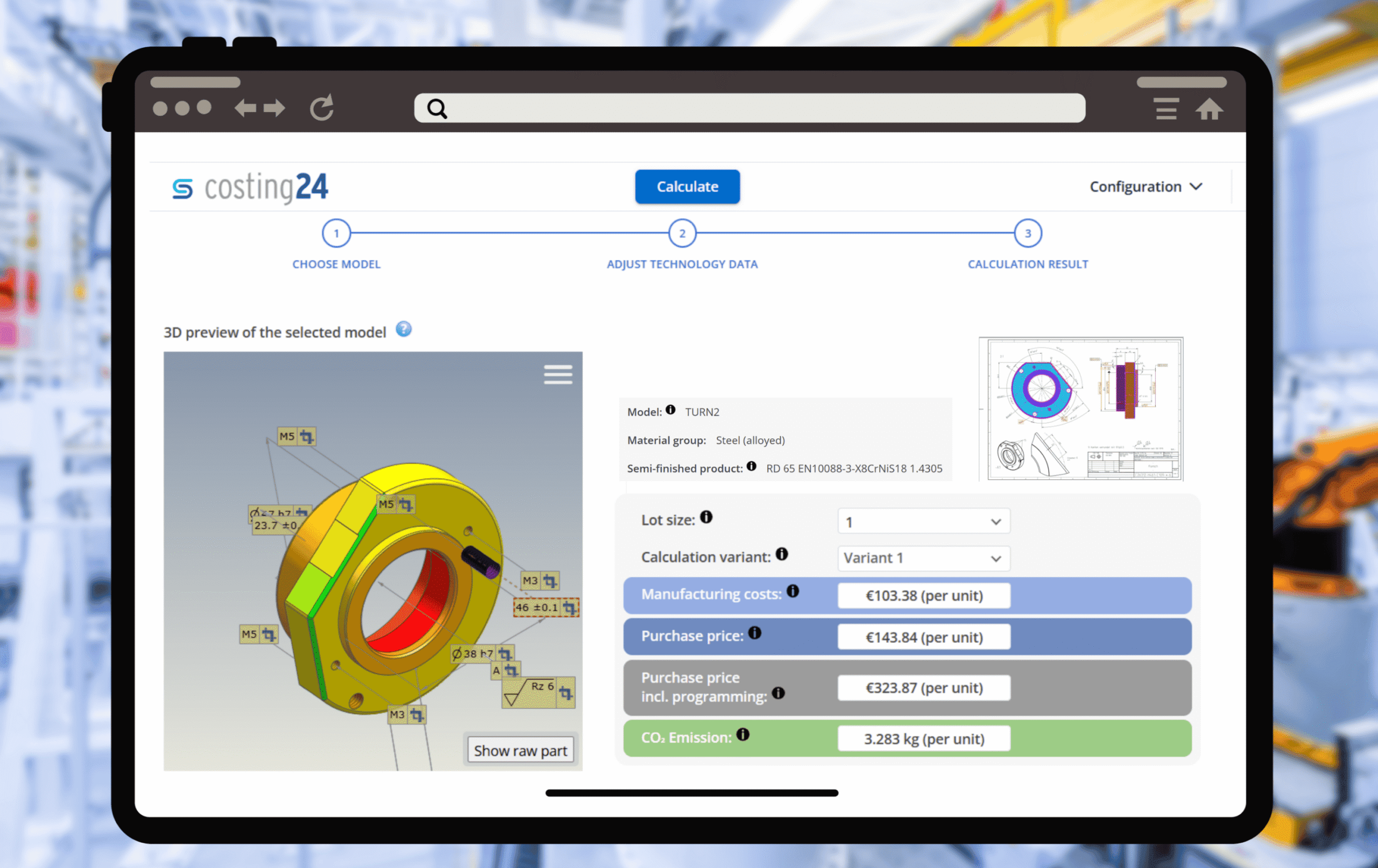Click info icon for Purchase price incl. programming
1378x868 pixels.
[x=778, y=693]
